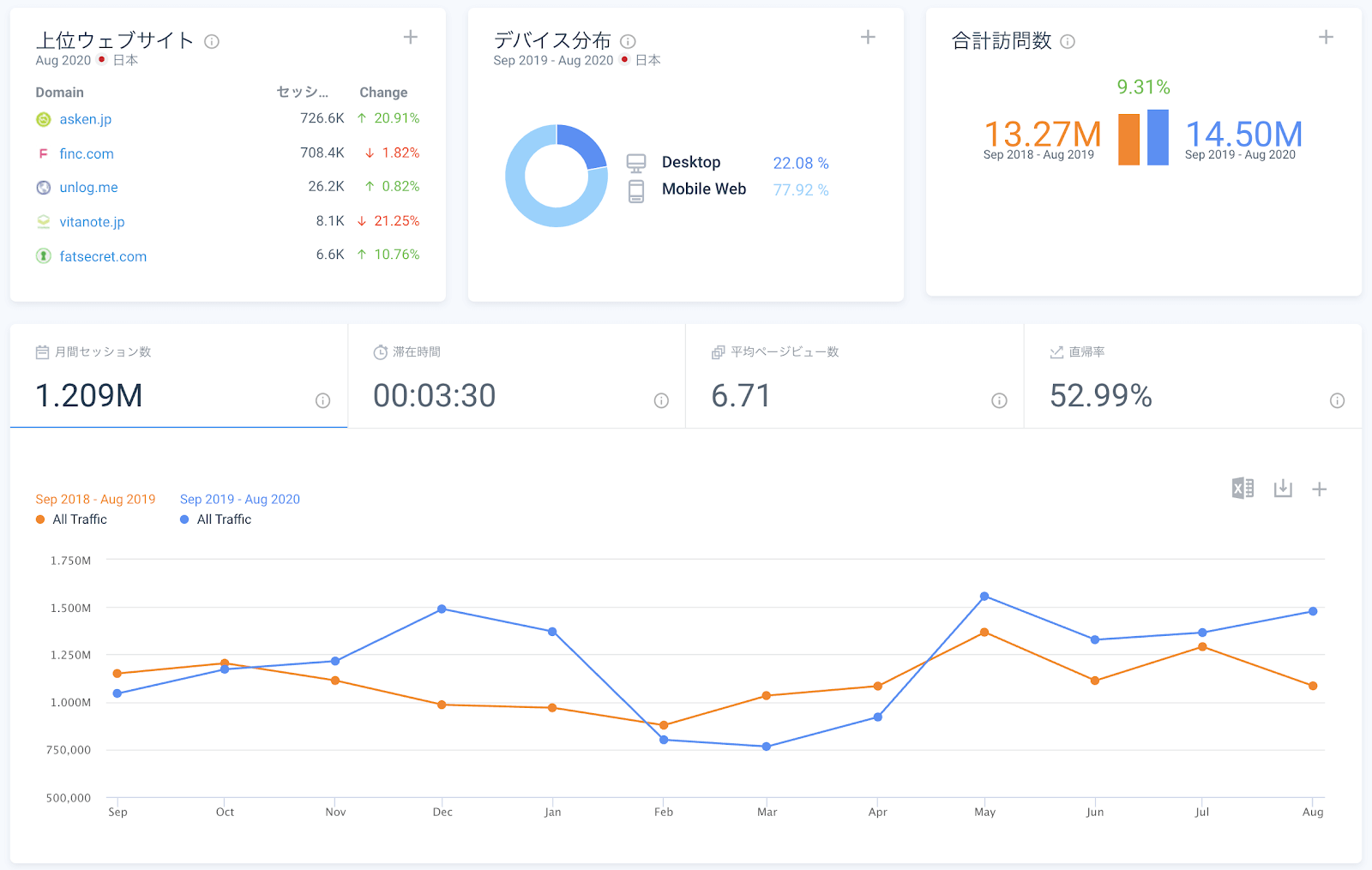This screenshot has height=870, width=1372.
Task: Open the fatsecret.com domain link
Action: (103, 256)
